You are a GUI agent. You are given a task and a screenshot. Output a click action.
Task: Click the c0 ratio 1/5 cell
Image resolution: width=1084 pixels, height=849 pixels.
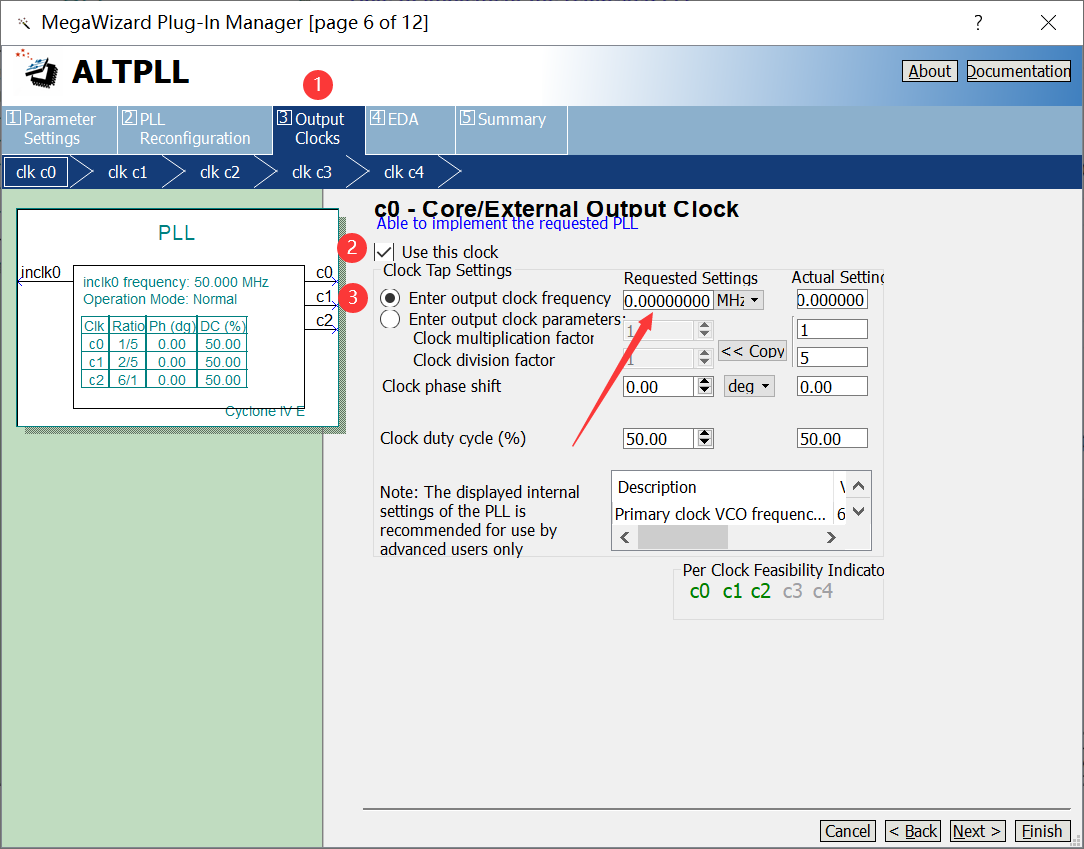click(x=128, y=344)
